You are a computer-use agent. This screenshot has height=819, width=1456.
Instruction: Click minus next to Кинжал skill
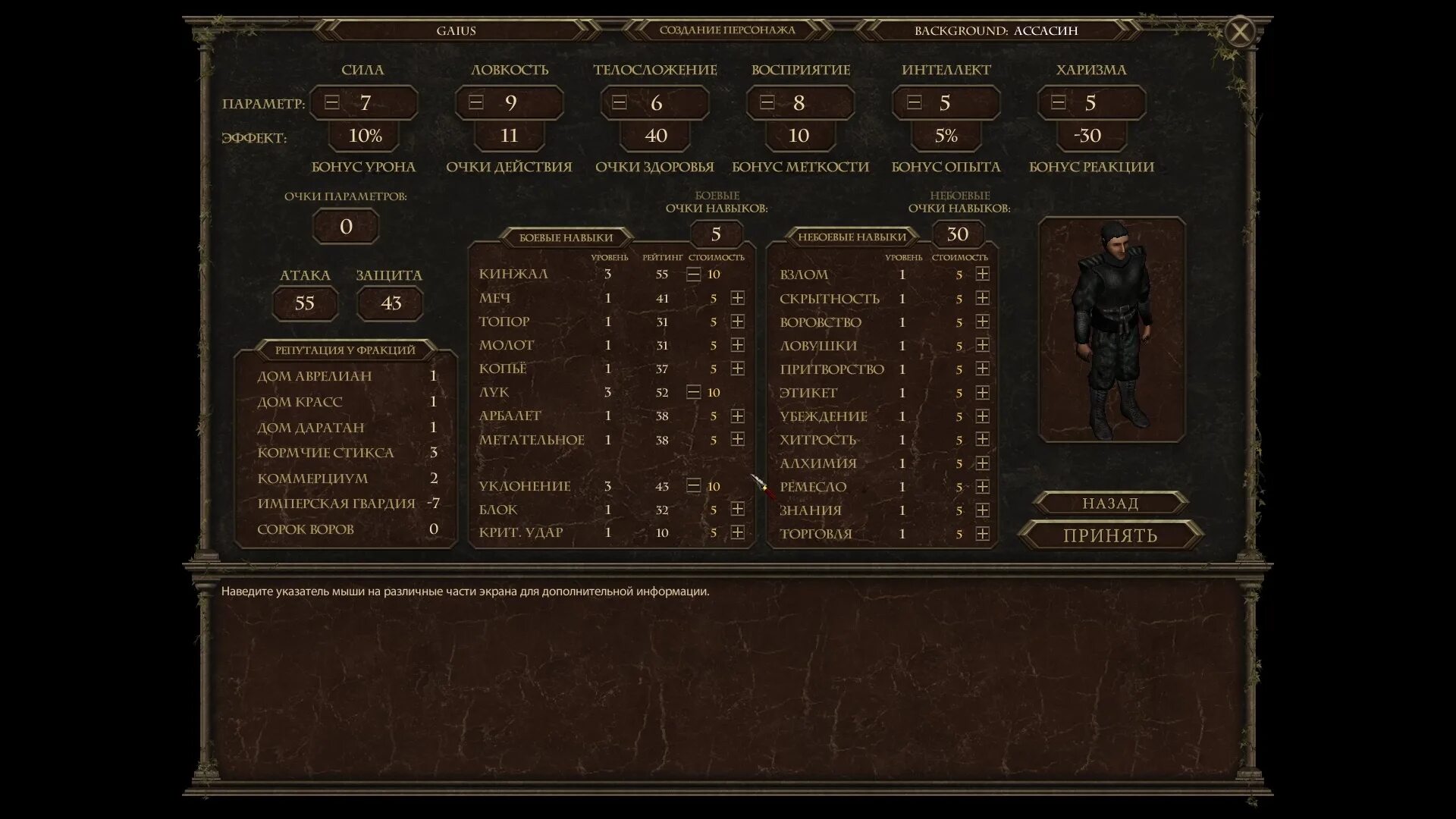click(x=693, y=275)
